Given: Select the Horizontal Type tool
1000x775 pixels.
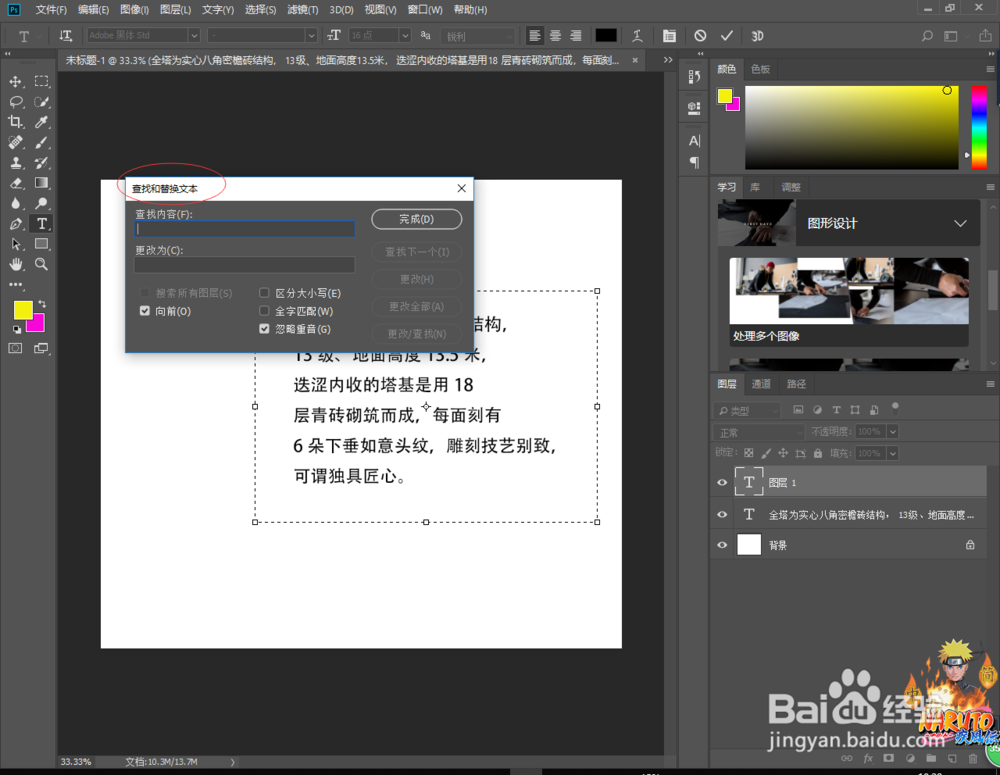Looking at the screenshot, I should click(41, 224).
